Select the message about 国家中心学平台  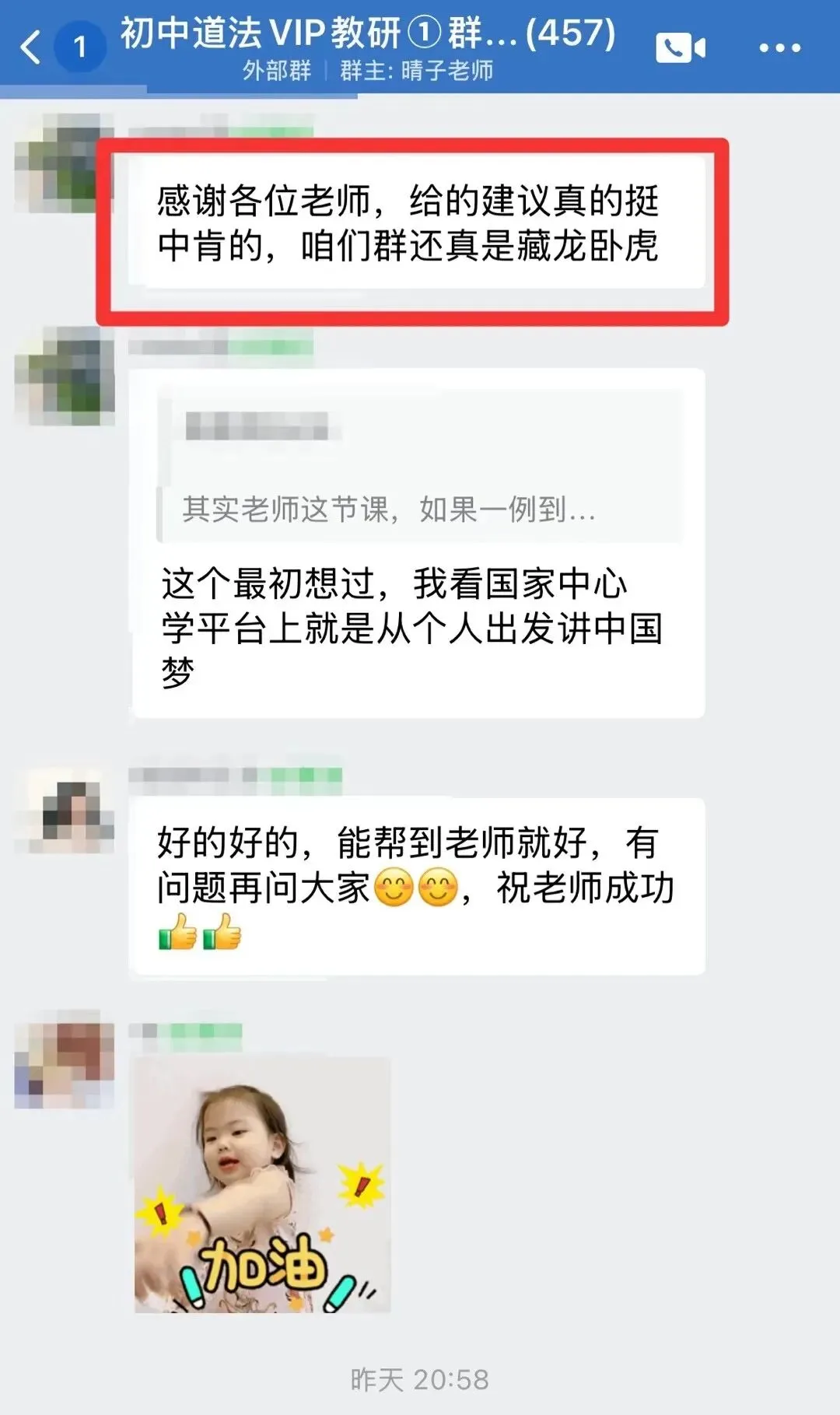418,543
